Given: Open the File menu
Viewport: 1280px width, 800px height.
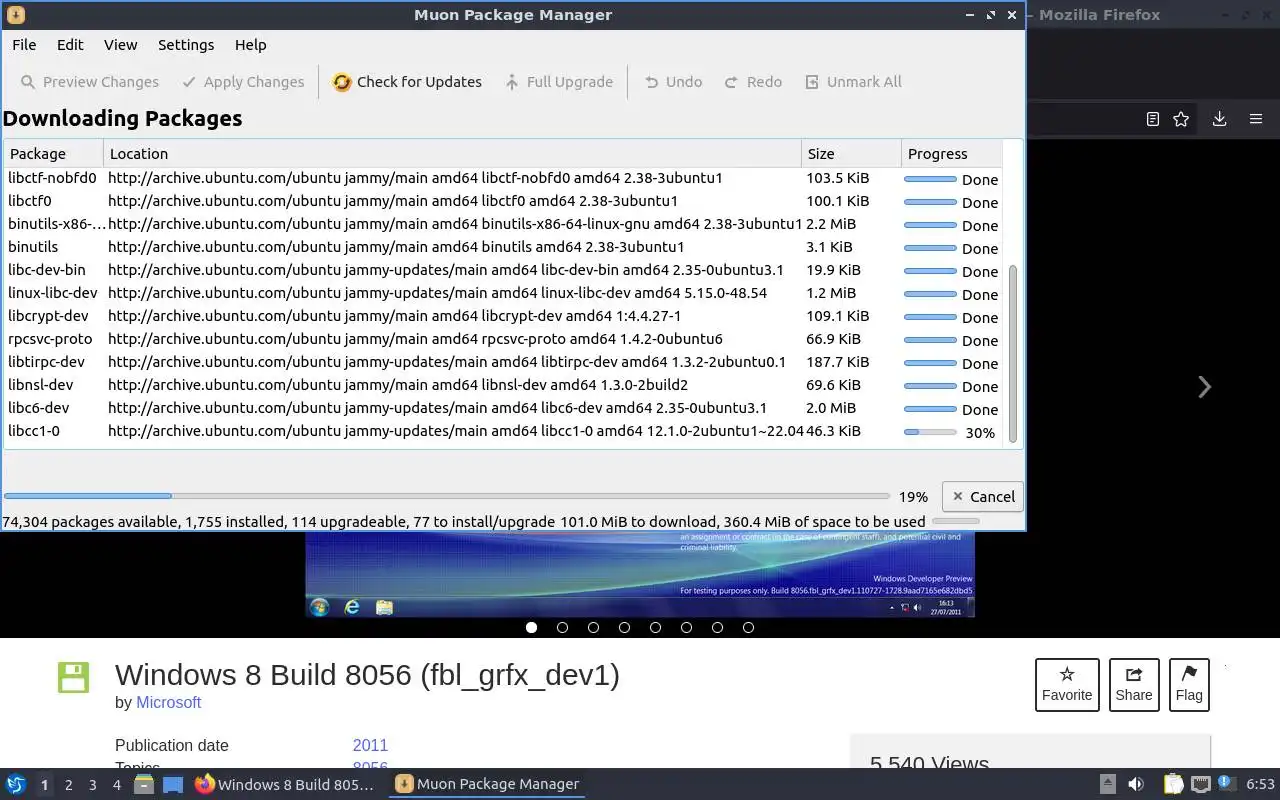Looking at the screenshot, I should [24, 45].
